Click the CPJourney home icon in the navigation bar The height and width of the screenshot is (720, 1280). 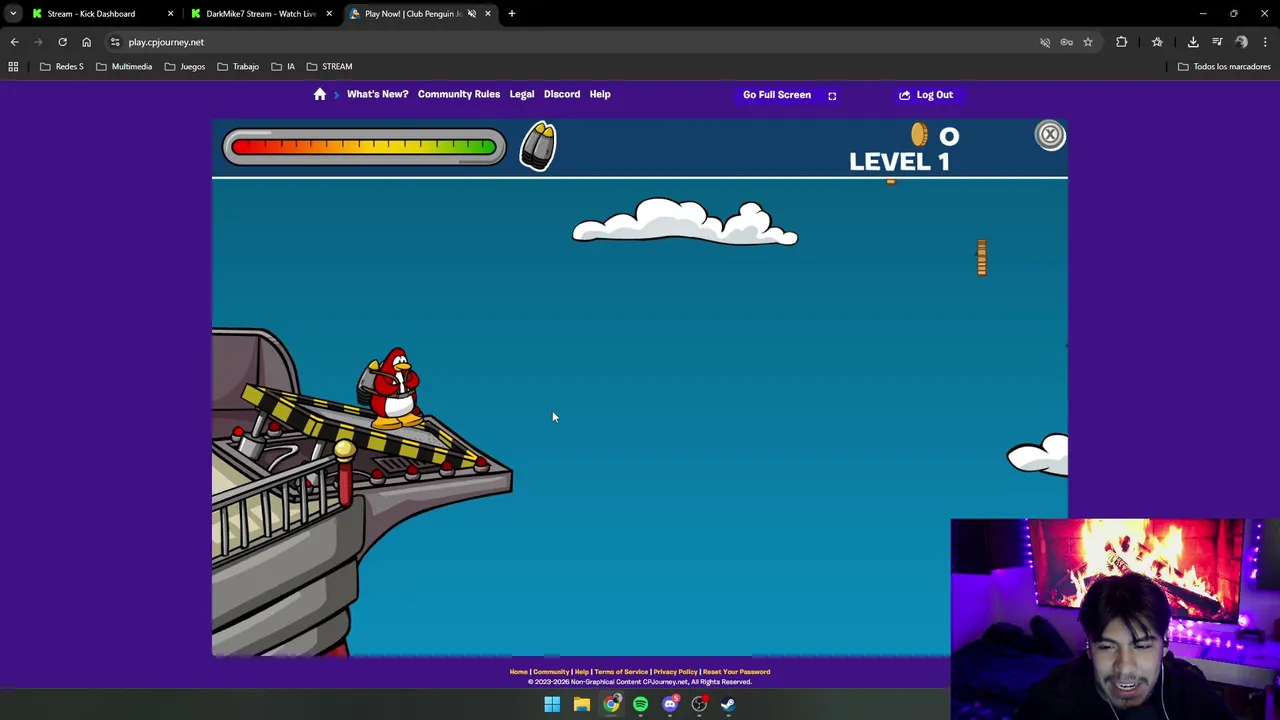tap(320, 94)
